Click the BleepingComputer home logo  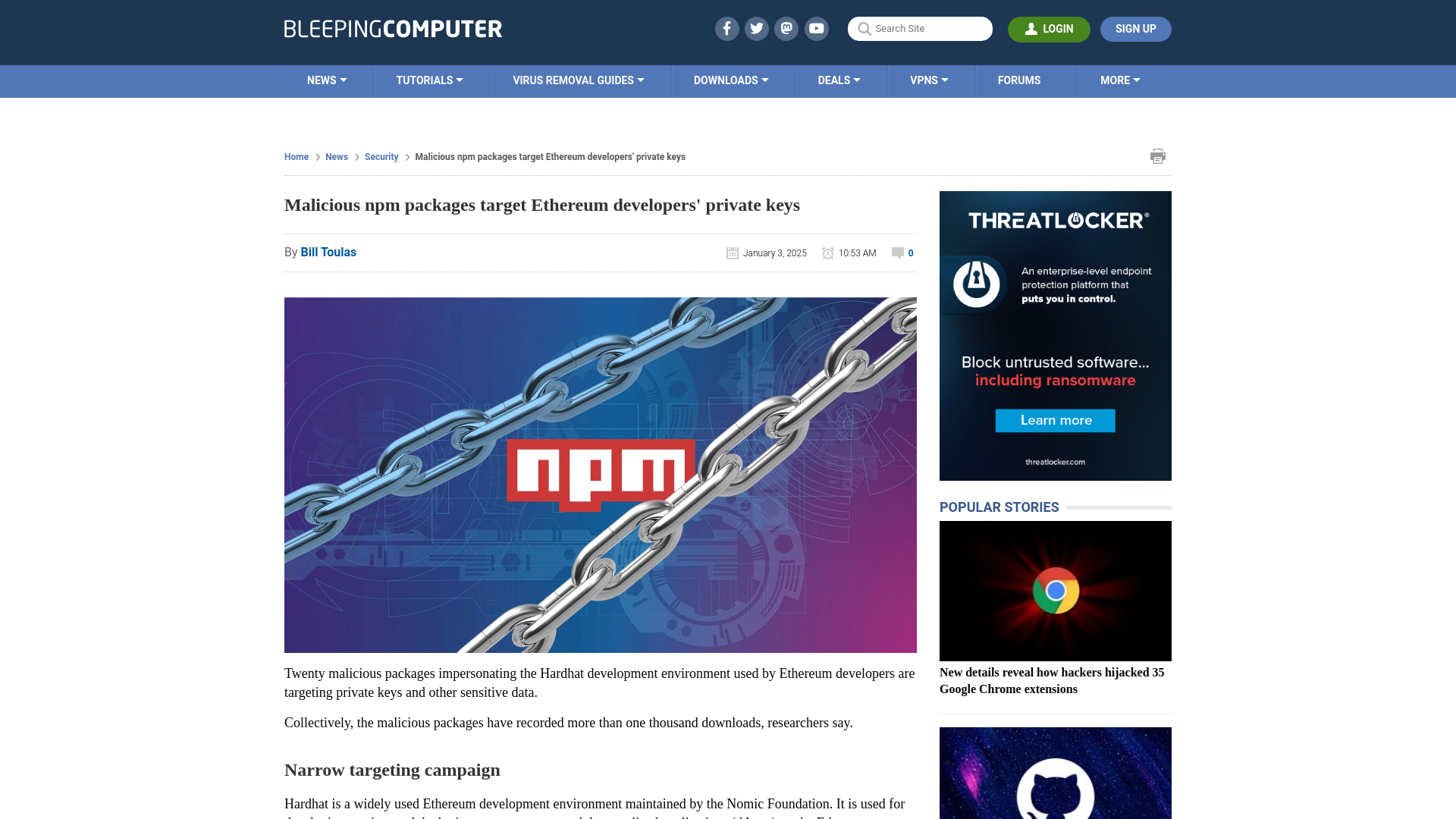392,28
